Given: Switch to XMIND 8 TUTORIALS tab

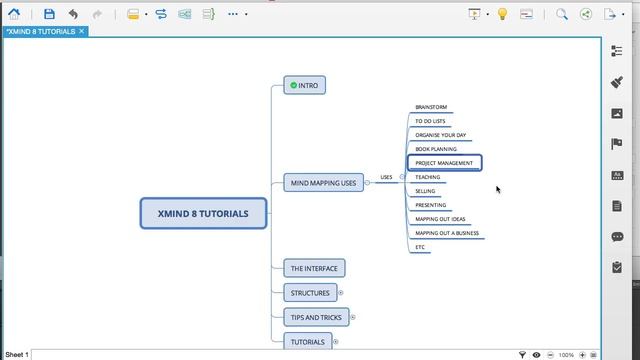Looking at the screenshot, I should point(41,31).
